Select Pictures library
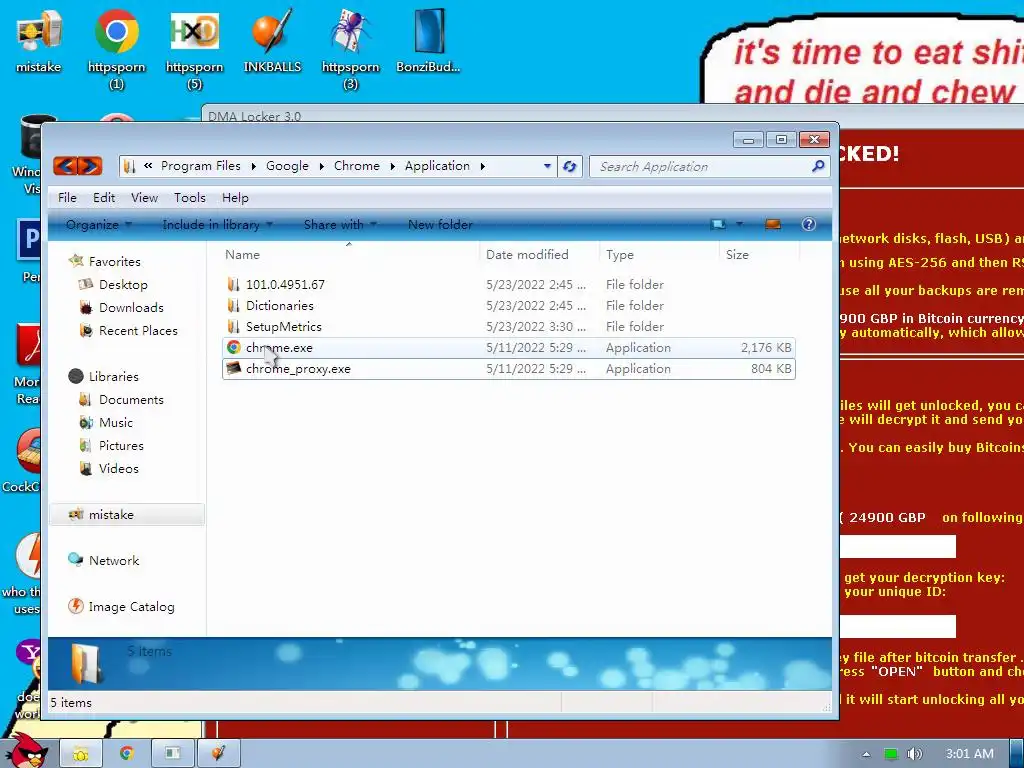The image size is (1024, 768). (121, 445)
